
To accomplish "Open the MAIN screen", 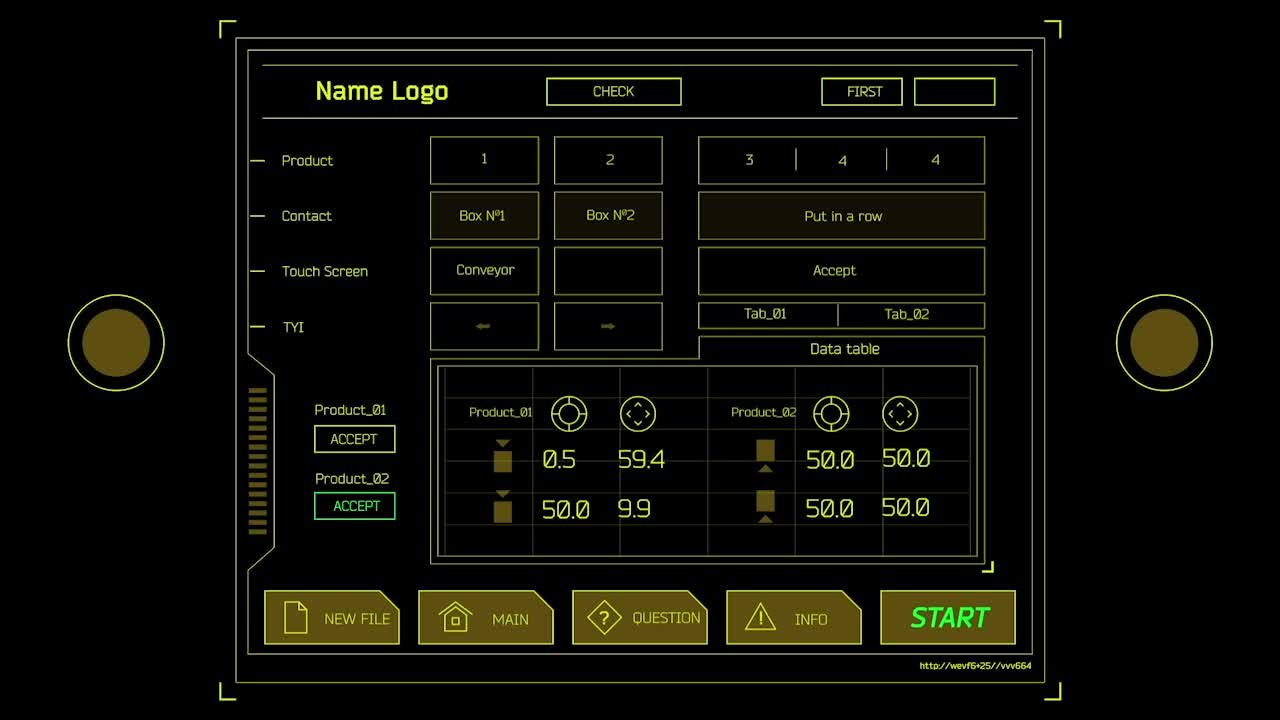I will 485,618.
